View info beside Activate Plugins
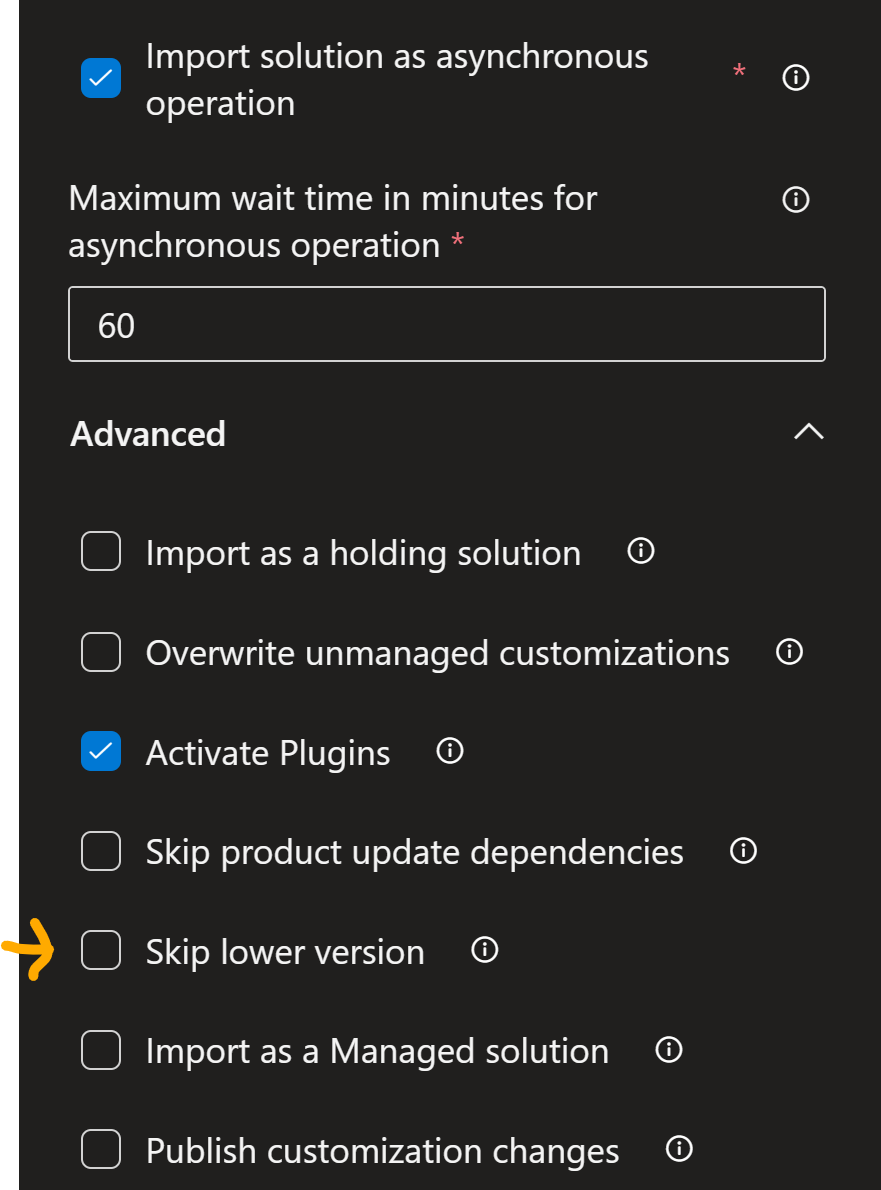The height and width of the screenshot is (1190, 881). [x=449, y=751]
